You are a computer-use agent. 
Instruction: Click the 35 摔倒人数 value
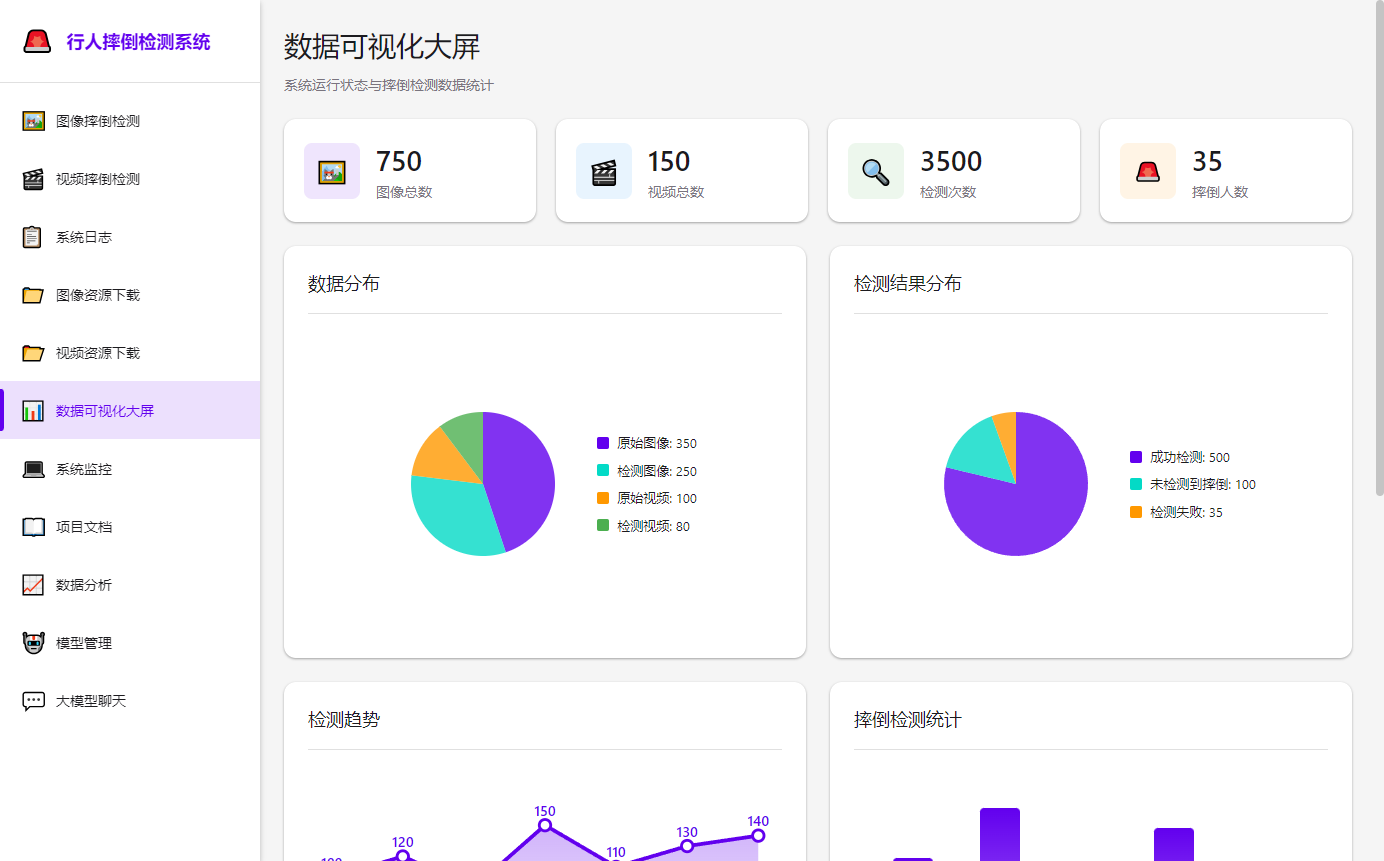(1207, 161)
